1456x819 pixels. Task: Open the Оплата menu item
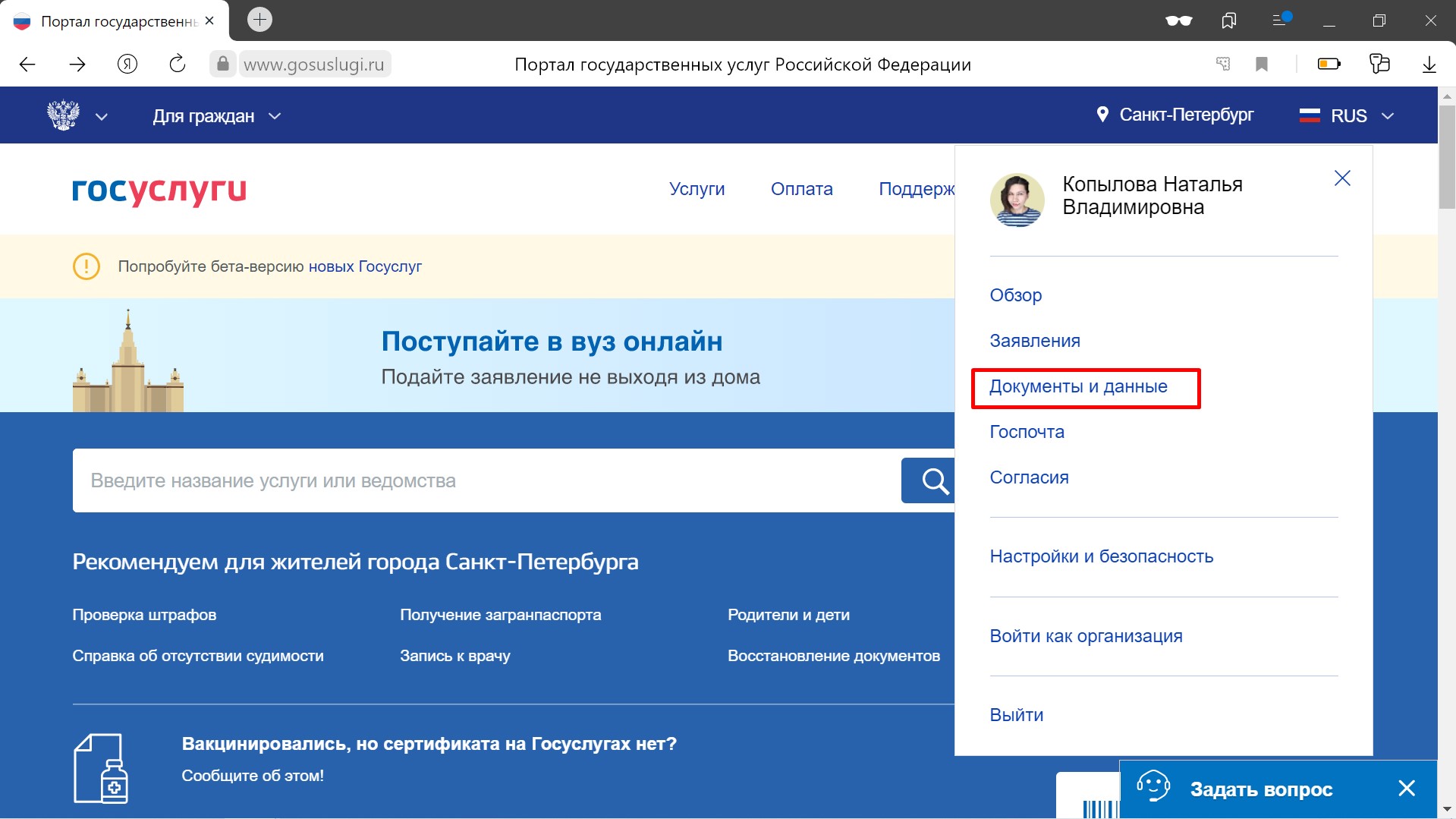point(801,189)
